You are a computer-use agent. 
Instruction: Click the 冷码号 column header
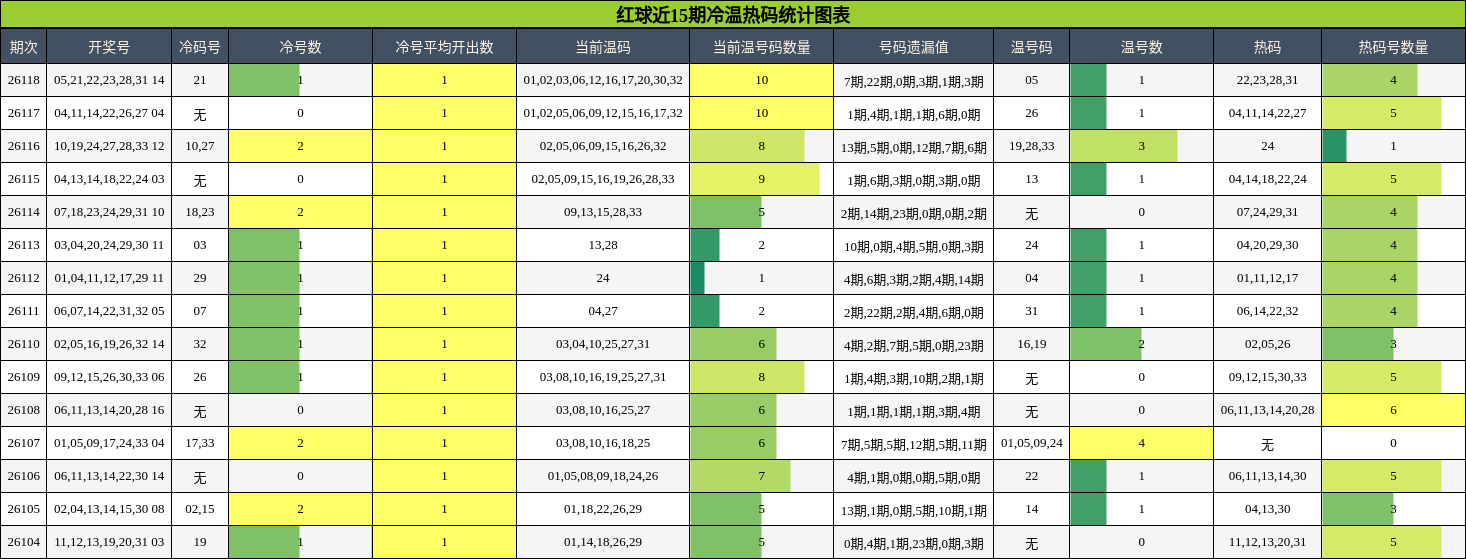pos(200,47)
